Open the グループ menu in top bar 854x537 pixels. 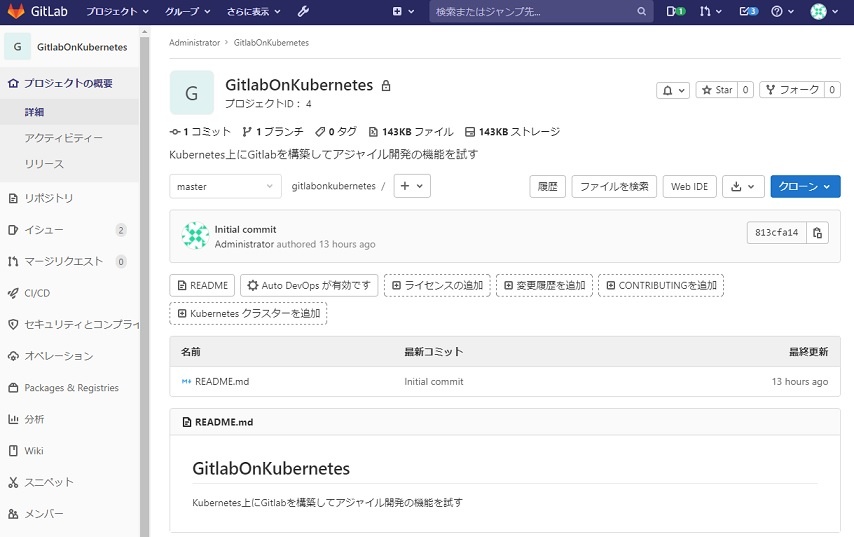point(187,11)
